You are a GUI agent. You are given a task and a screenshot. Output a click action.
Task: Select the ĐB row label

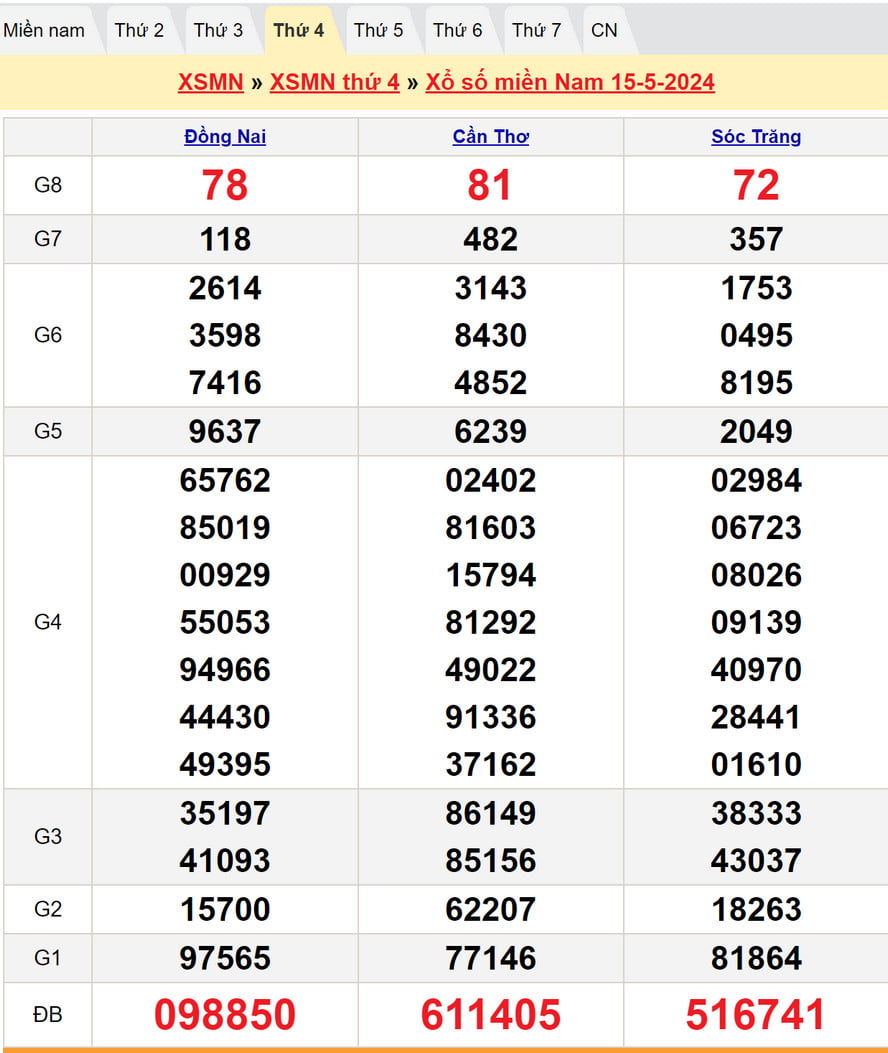click(x=47, y=1014)
